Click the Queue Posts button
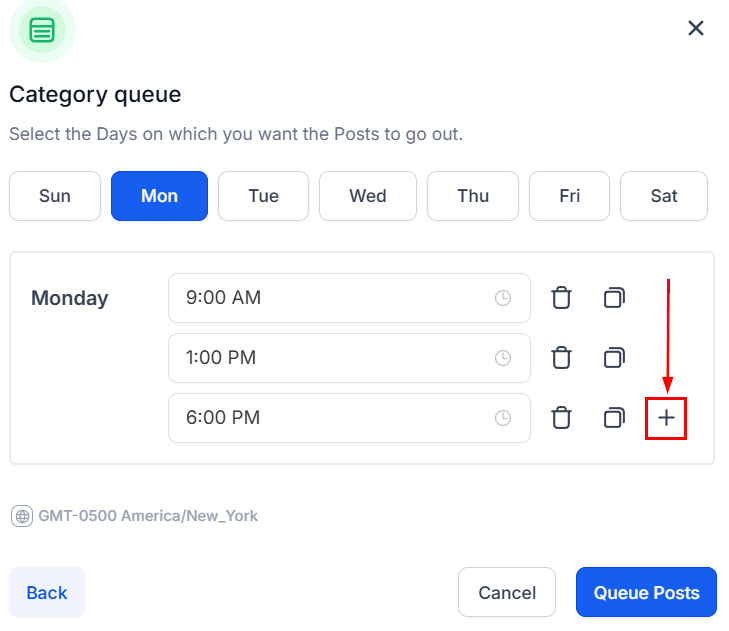Image resolution: width=729 pixels, height=631 pixels. point(646,592)
